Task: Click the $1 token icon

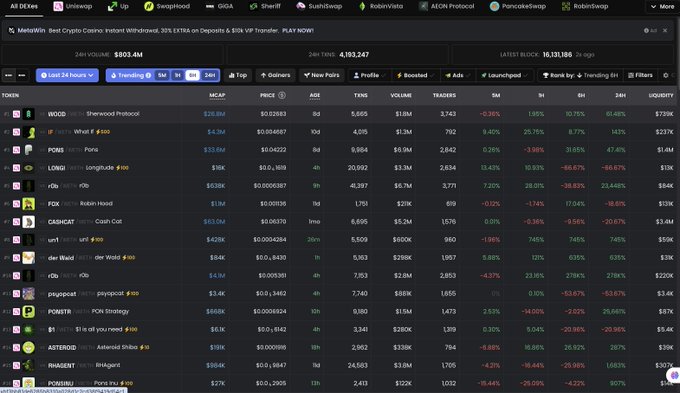Action: (x=29, y=330)
